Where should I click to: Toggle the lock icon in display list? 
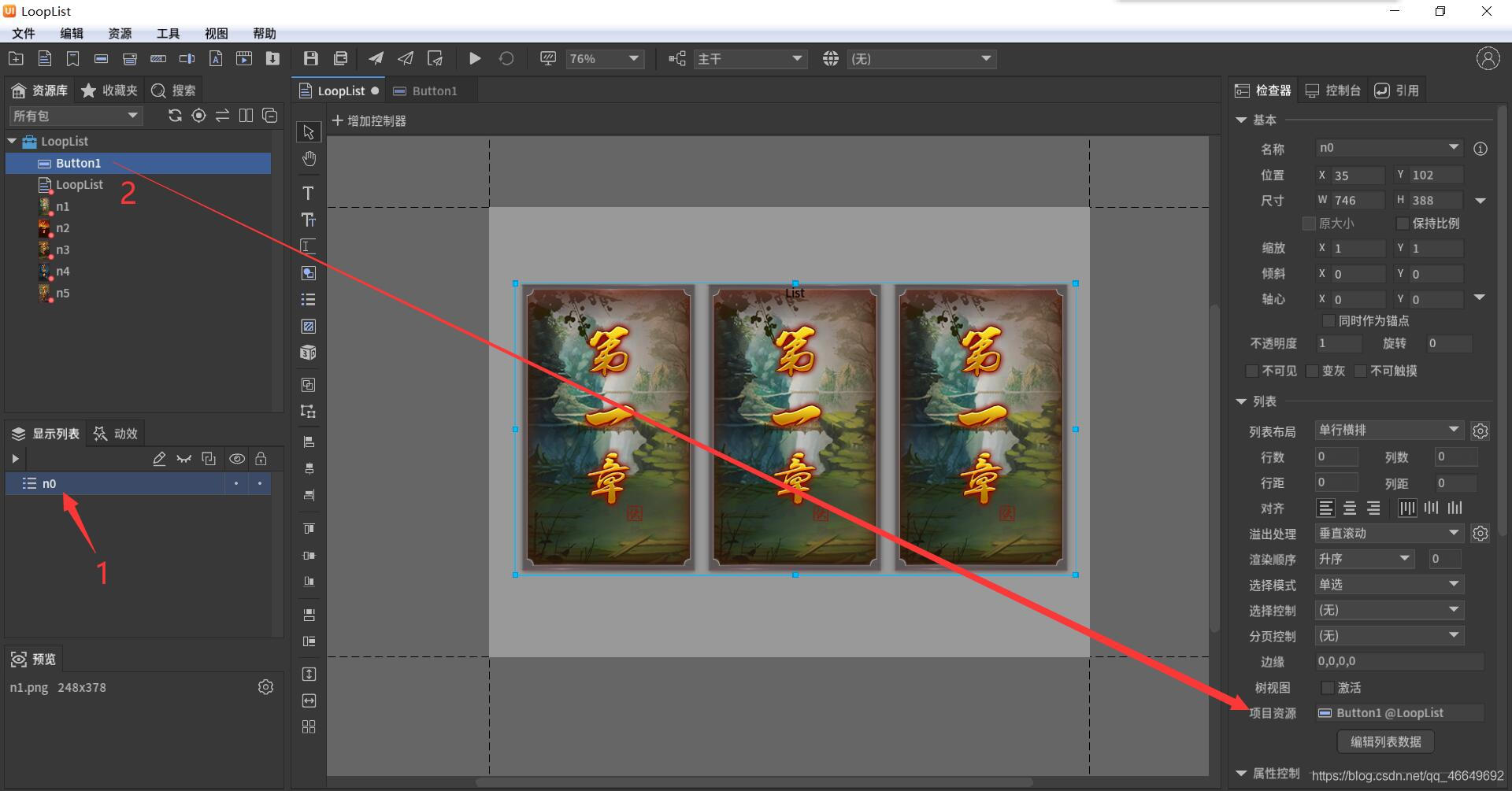click(x=261, y=459)
